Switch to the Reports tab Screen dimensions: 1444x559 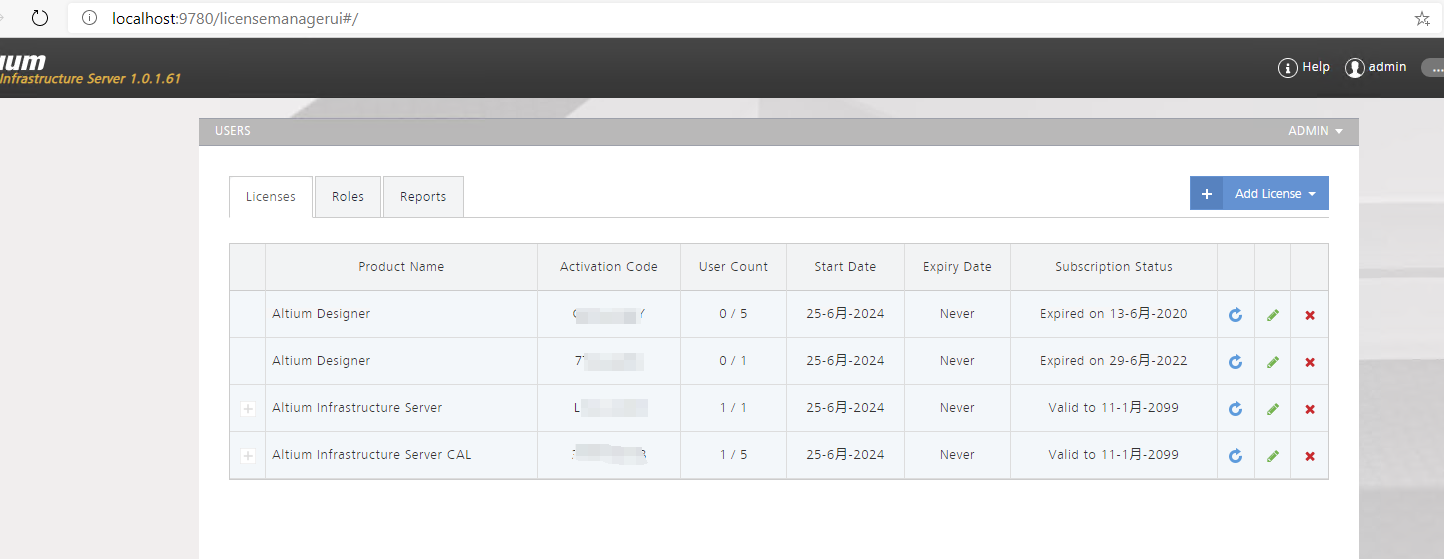423,197
